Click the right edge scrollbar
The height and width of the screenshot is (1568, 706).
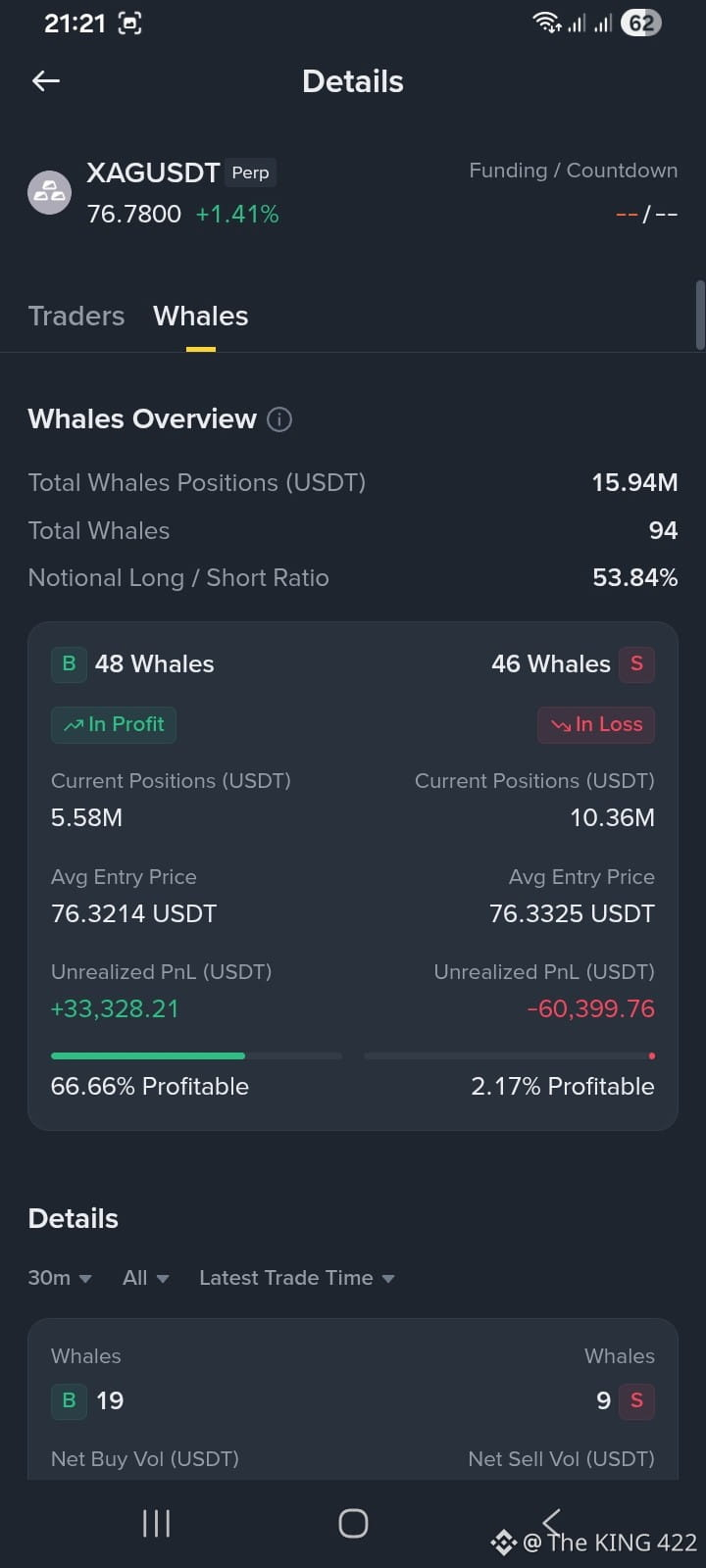point(699,316)
